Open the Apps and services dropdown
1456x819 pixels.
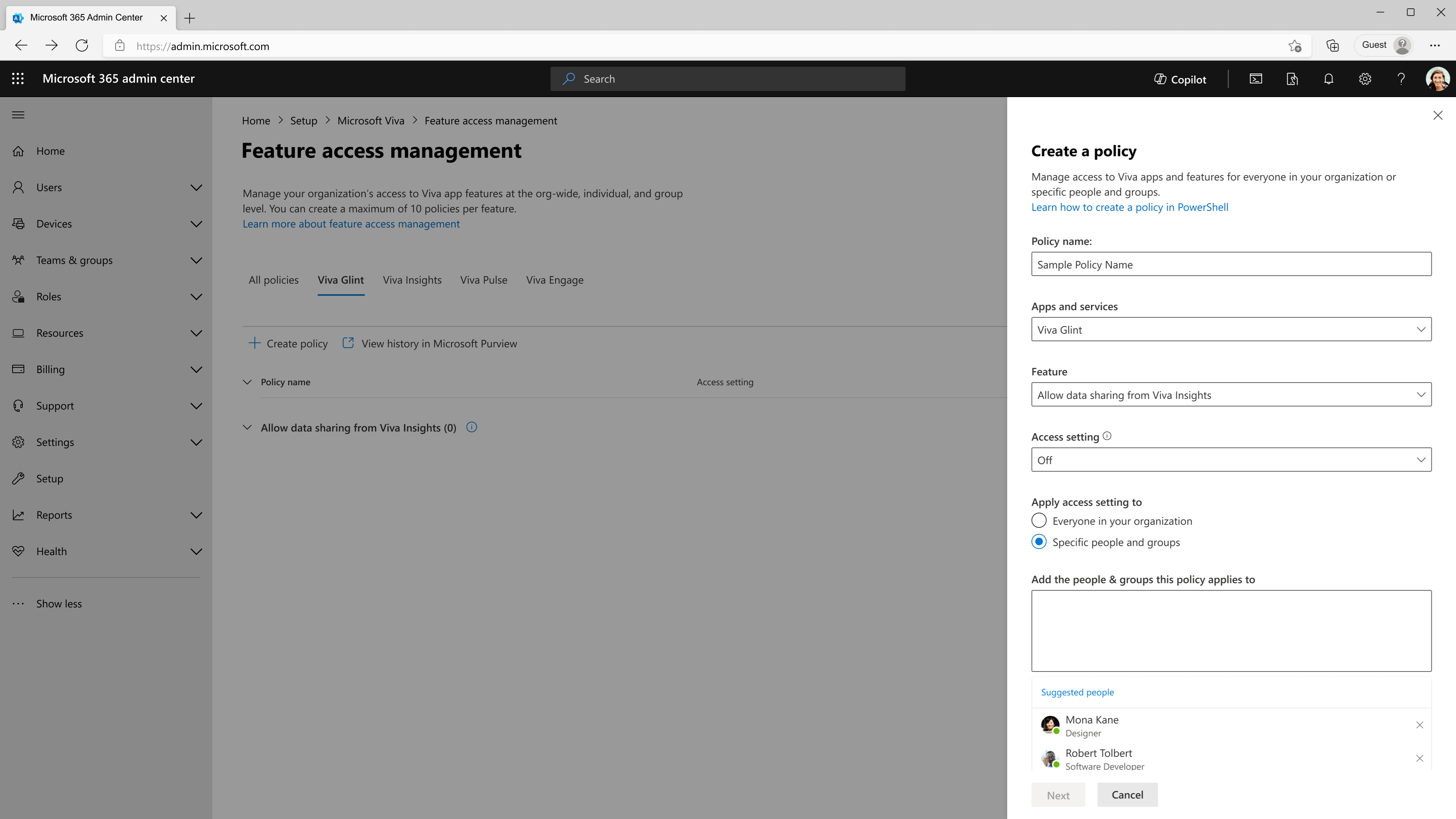tap(1230, 329)
